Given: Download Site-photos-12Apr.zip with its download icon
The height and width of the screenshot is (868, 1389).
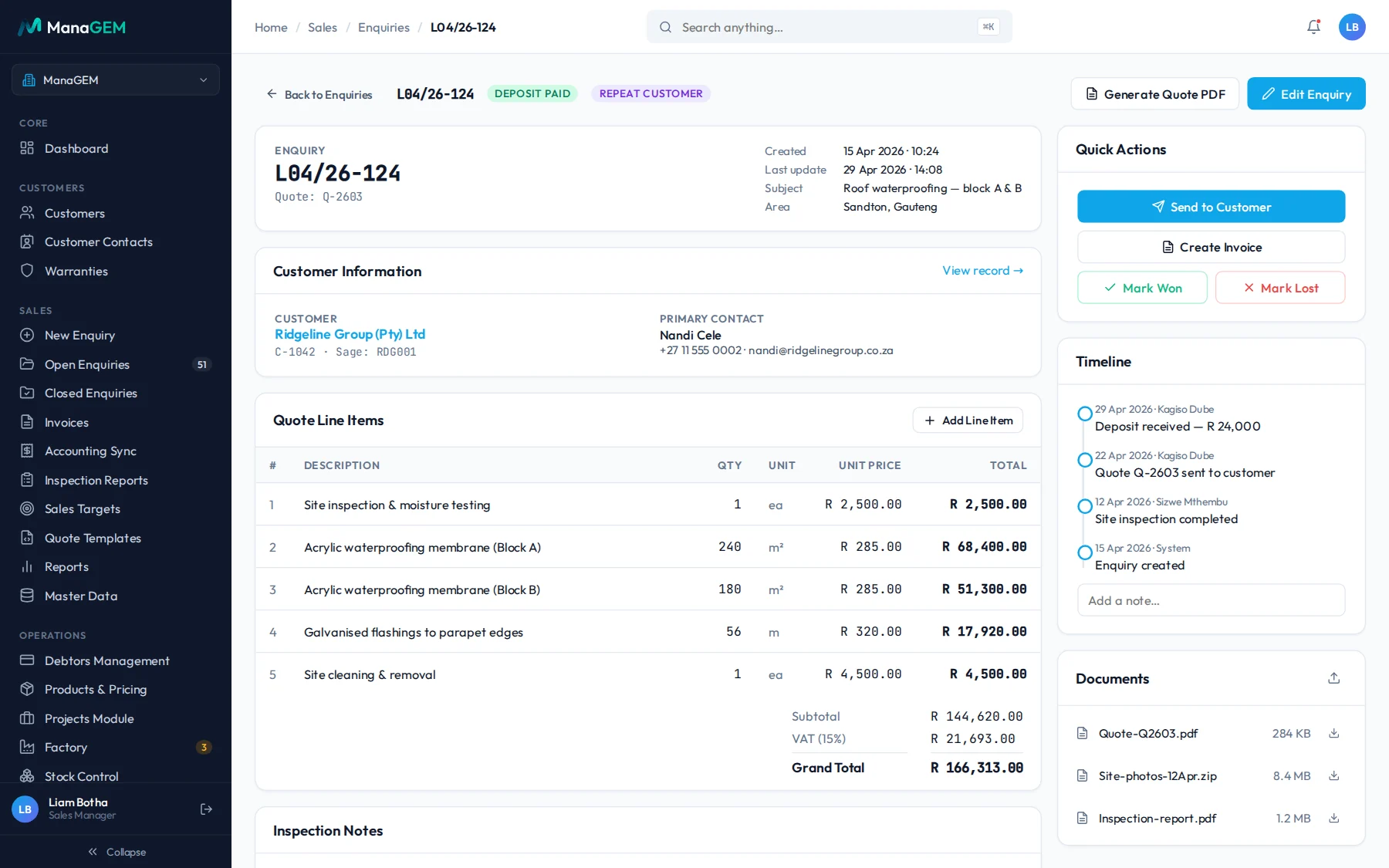Looking at the screenshot, I should tap(1334, 775).
